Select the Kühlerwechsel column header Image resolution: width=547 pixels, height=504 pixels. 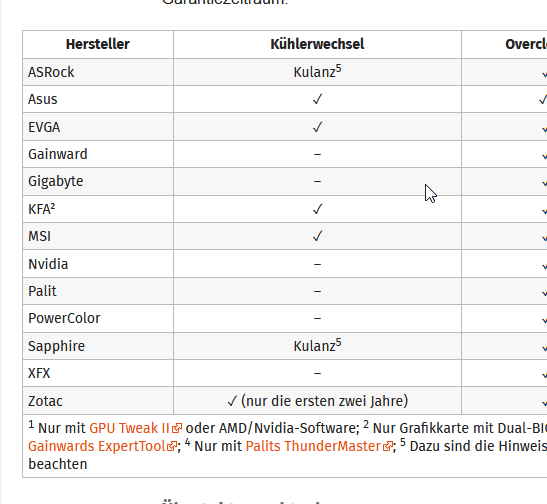[317, 44]
